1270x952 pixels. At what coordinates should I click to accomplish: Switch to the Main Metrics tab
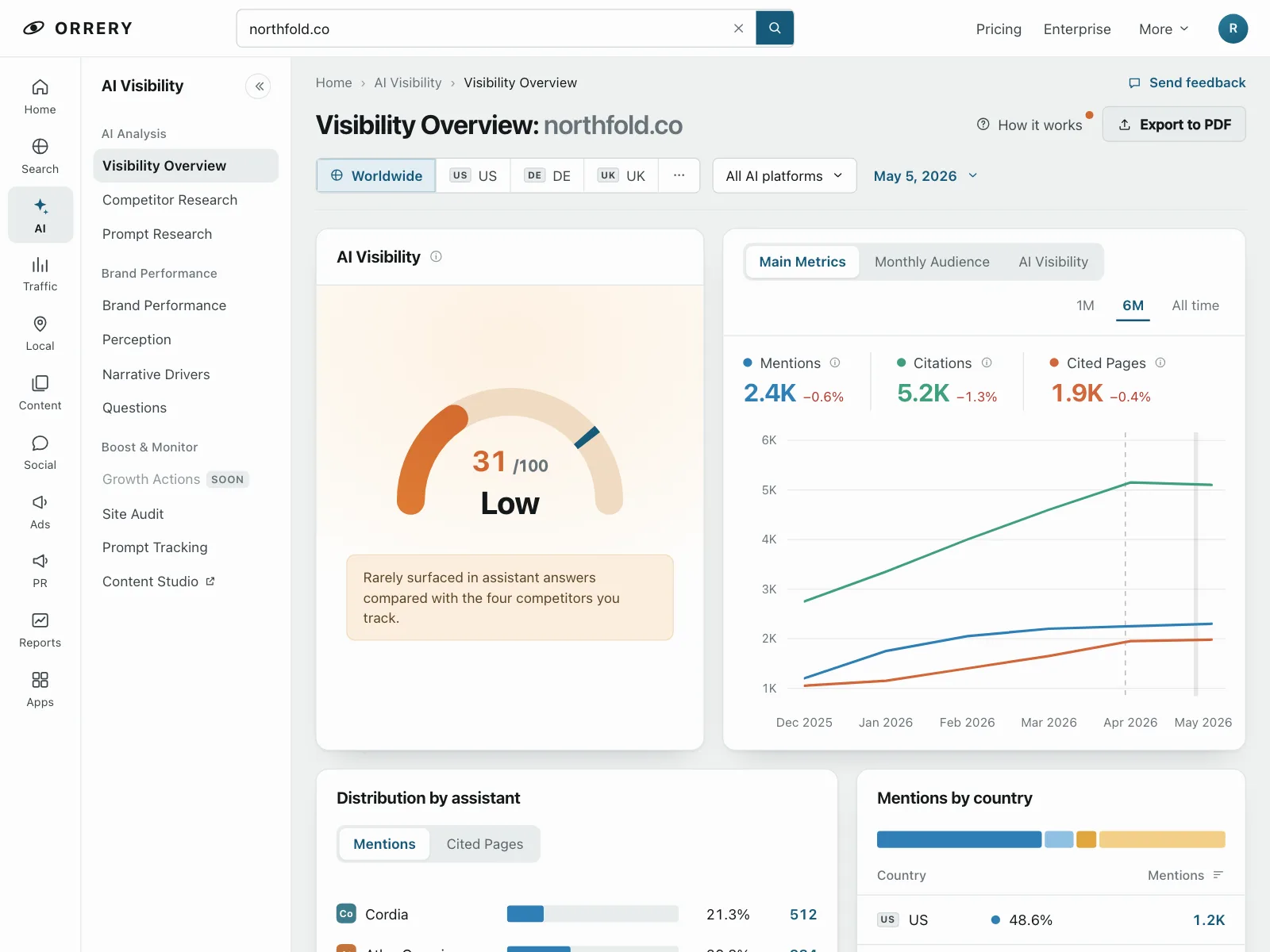point(802,262)
